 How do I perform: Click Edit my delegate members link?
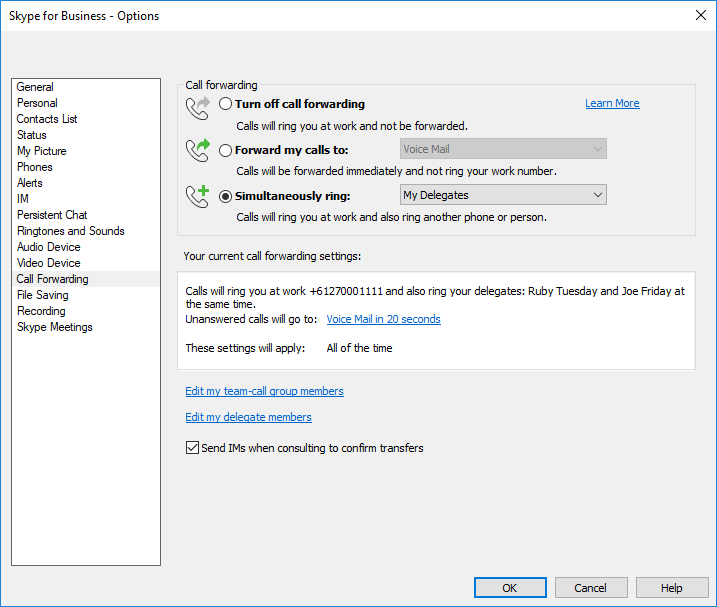[248, 417]
